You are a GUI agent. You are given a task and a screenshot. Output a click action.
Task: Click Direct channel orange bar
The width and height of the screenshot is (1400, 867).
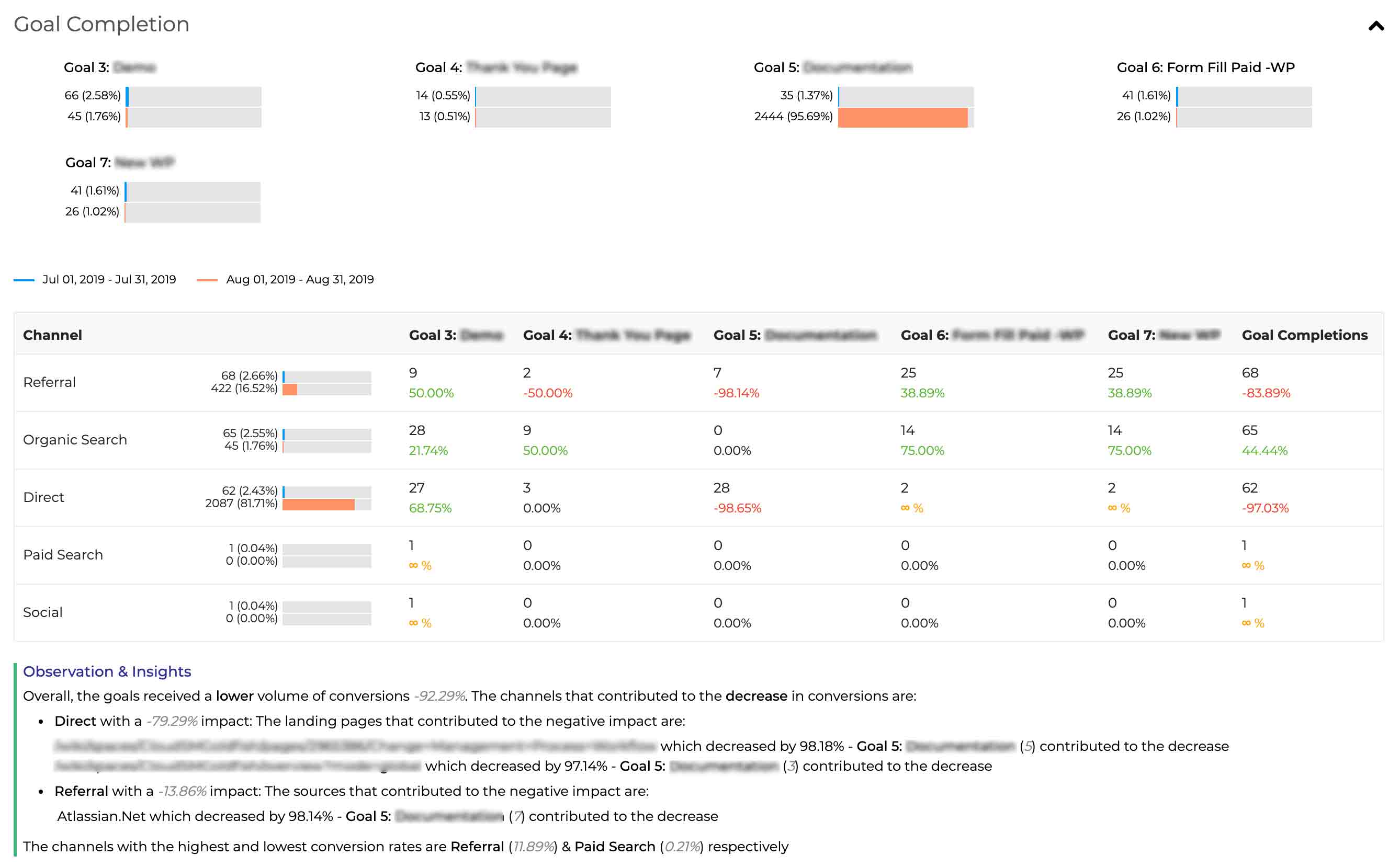pos(318,505)
